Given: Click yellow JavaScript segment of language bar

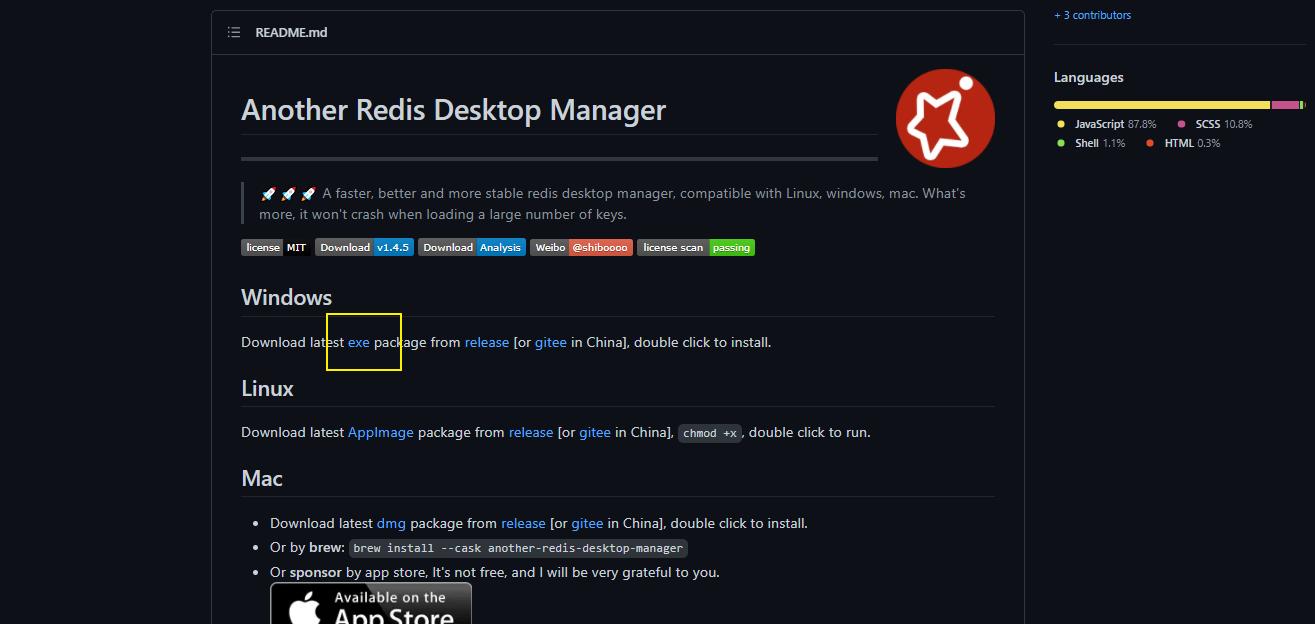Looking at the screenshot, I should (1162, 105).
